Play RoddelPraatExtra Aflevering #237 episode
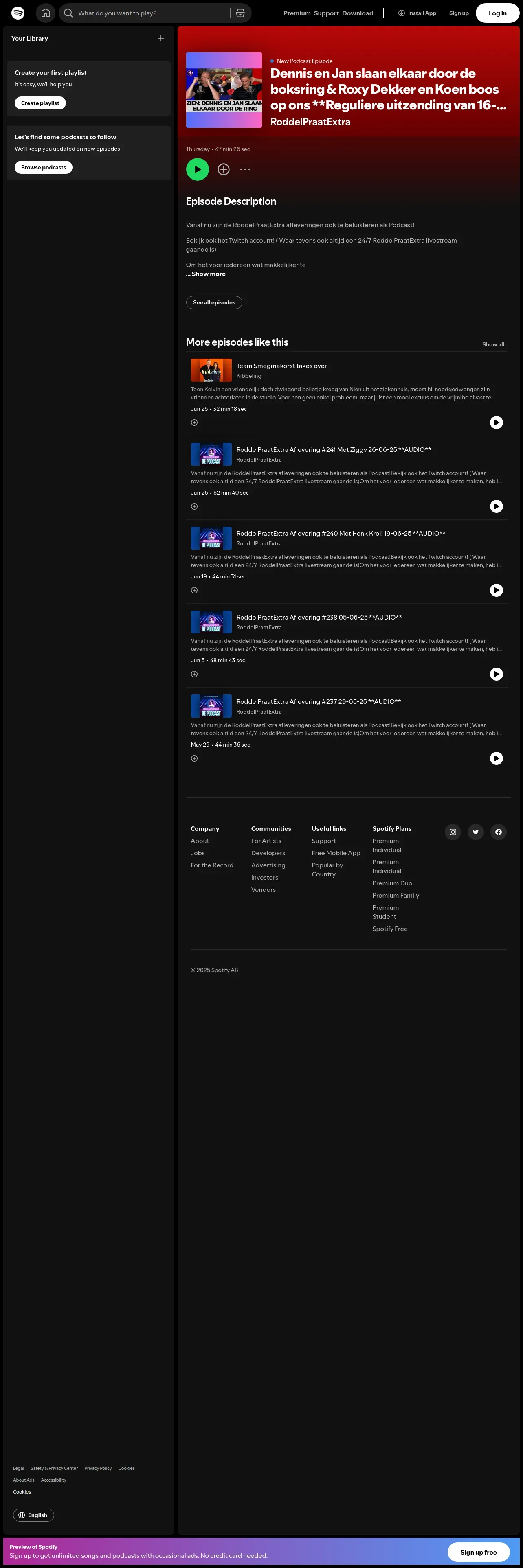This screenshot has height=1568, width=523. (x=497, y=758)
